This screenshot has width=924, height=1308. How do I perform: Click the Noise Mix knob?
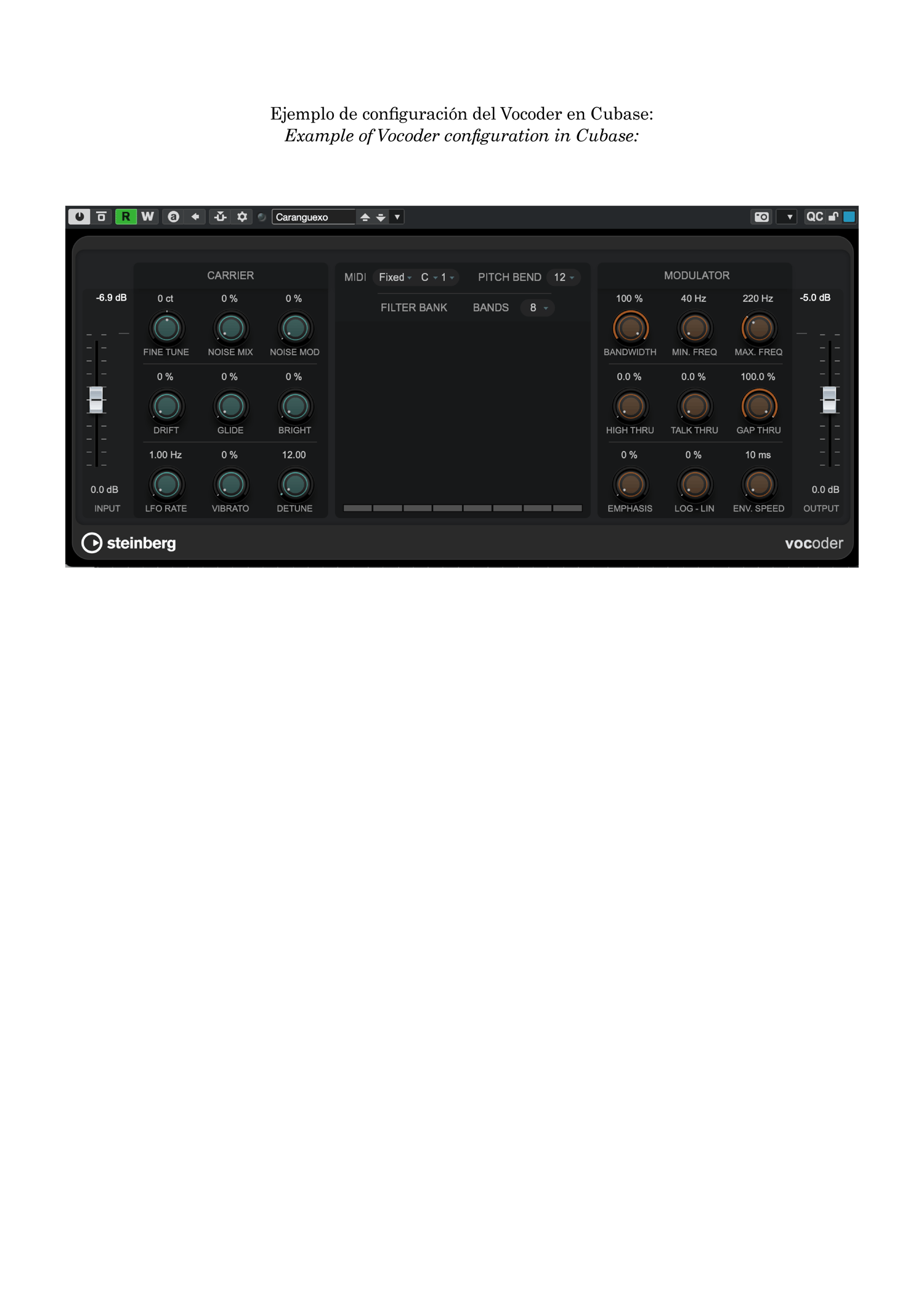230,328
